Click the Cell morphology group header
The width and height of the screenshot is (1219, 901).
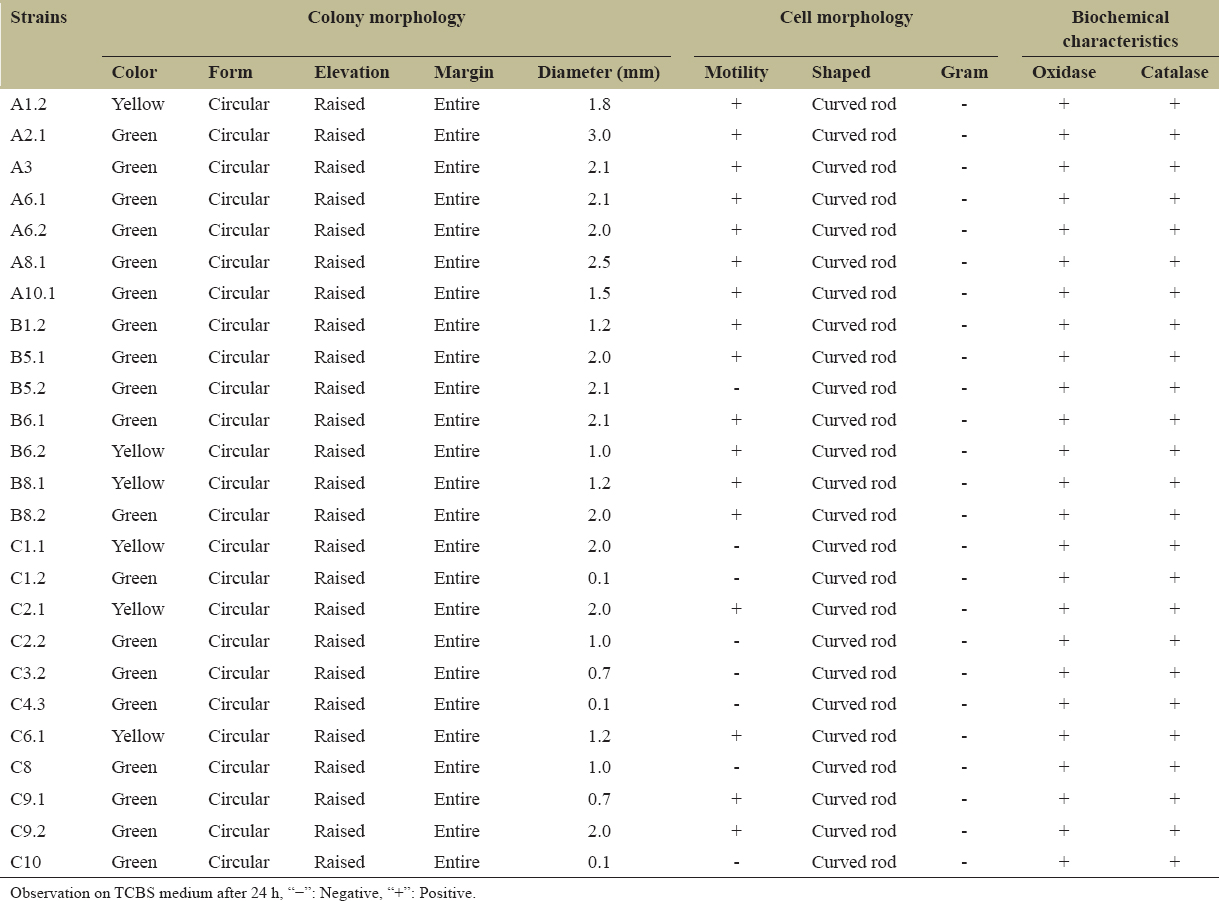(x=846, y=18)
